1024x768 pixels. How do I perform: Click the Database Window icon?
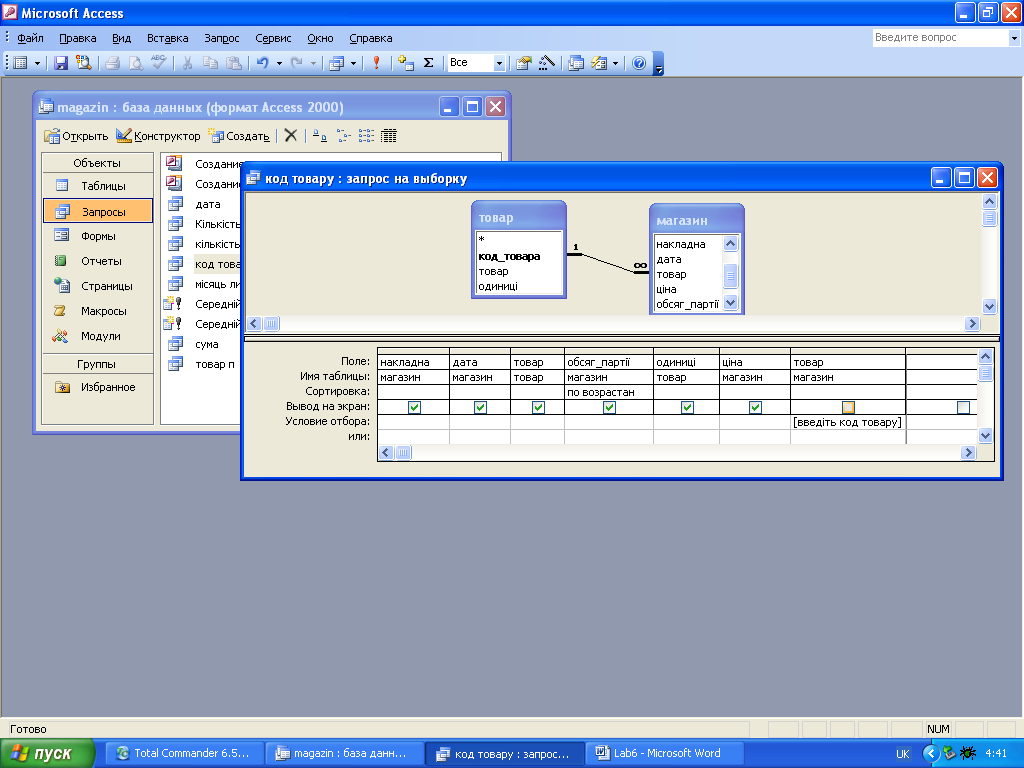[x=575, y=63]
